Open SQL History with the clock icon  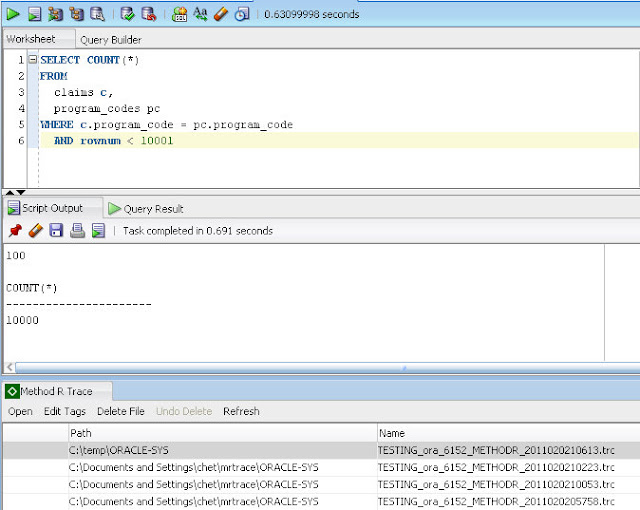(x=242, y=14)
